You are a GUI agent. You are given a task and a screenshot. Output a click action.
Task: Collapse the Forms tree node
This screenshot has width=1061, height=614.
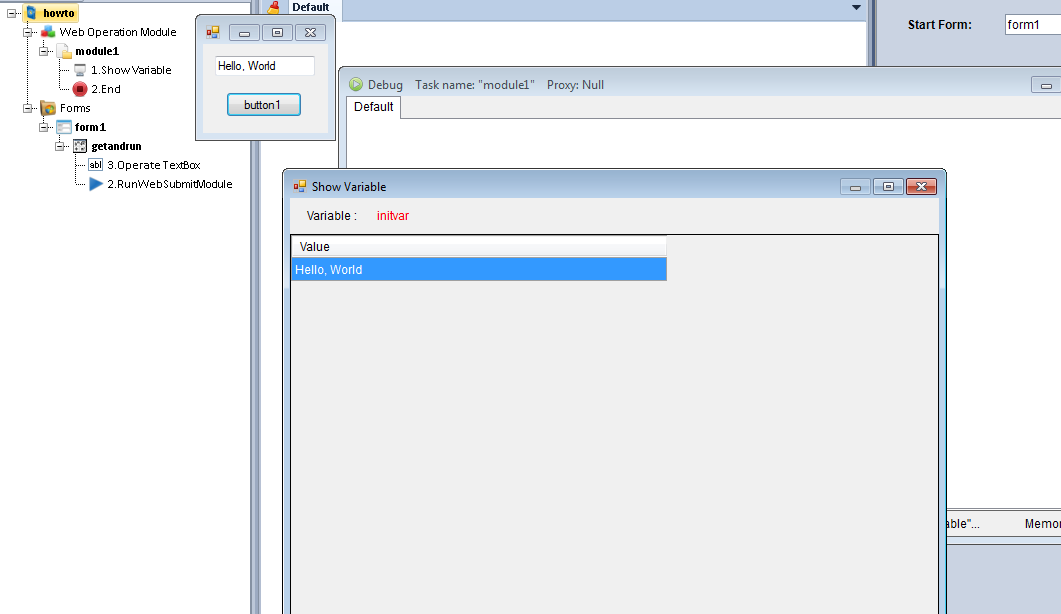[x=28, y=108]
